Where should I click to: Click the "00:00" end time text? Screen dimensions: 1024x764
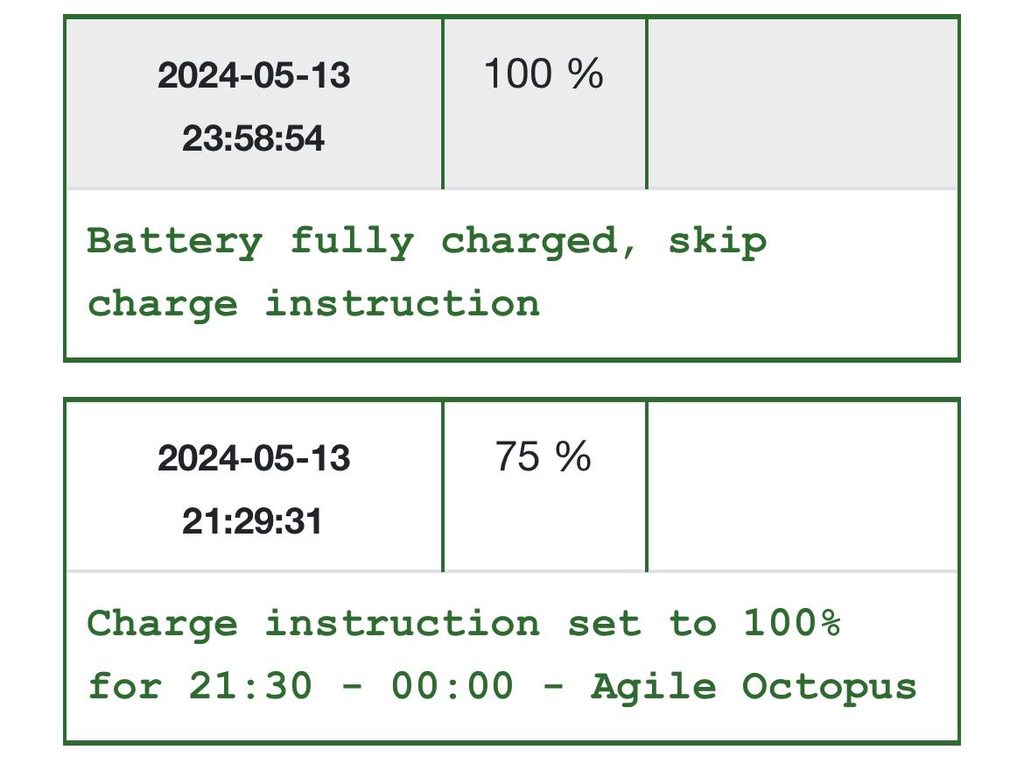coord(452,687)
